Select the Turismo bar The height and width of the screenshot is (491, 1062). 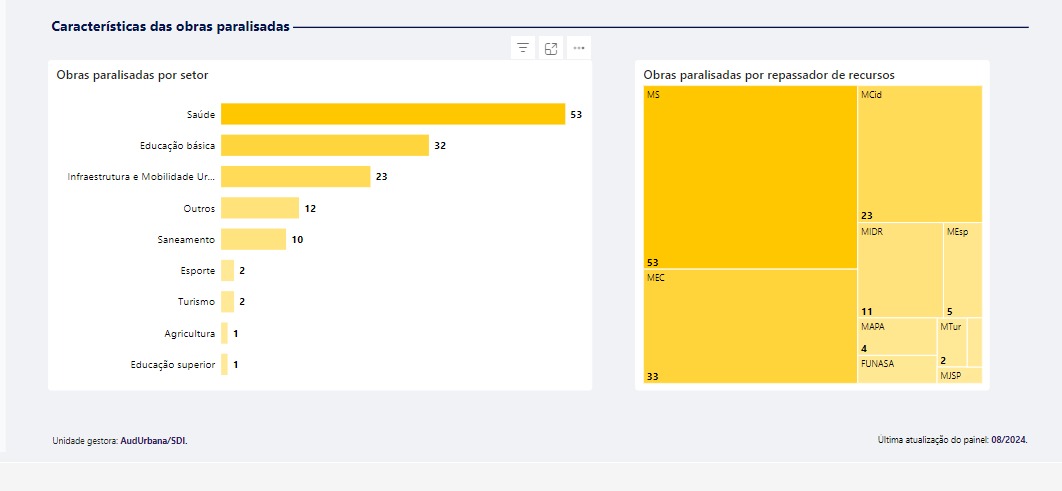[227, 301]
